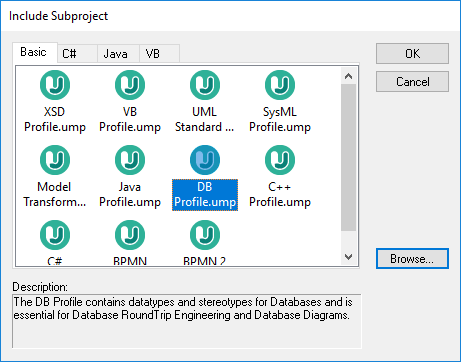461x362 pixels.
Task: Click the 'XSD Profile.ump' label
Action: coord(55,119)
